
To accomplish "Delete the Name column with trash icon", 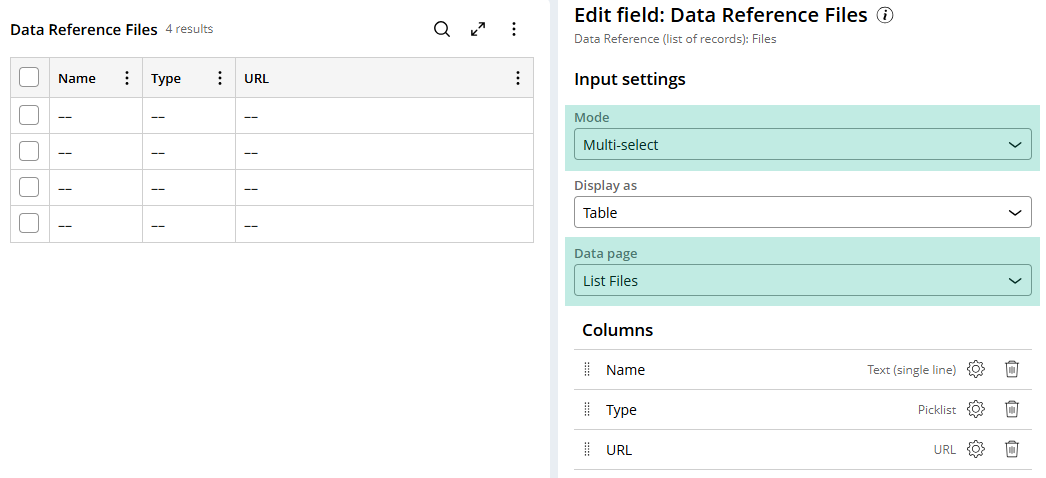I will pos(1012,370).
